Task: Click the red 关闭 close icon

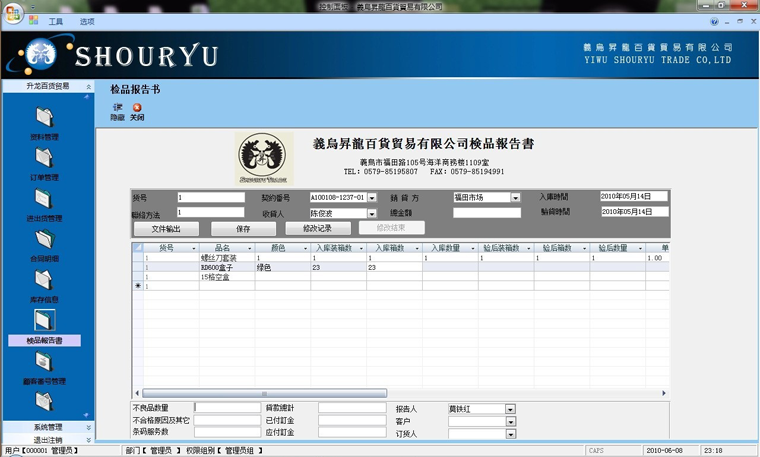Action: pos(137,108)
